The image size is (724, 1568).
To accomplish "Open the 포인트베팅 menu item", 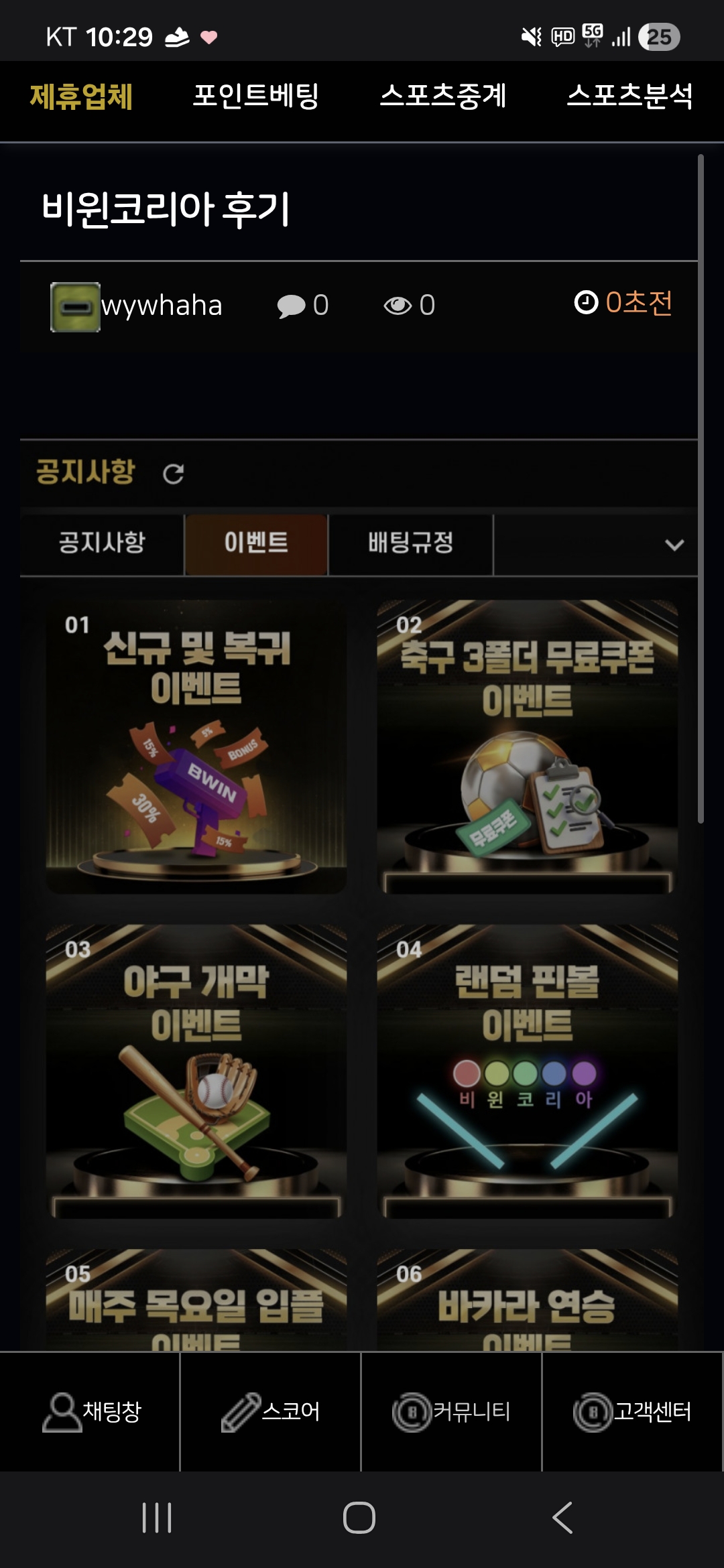I will coord(255,96).
